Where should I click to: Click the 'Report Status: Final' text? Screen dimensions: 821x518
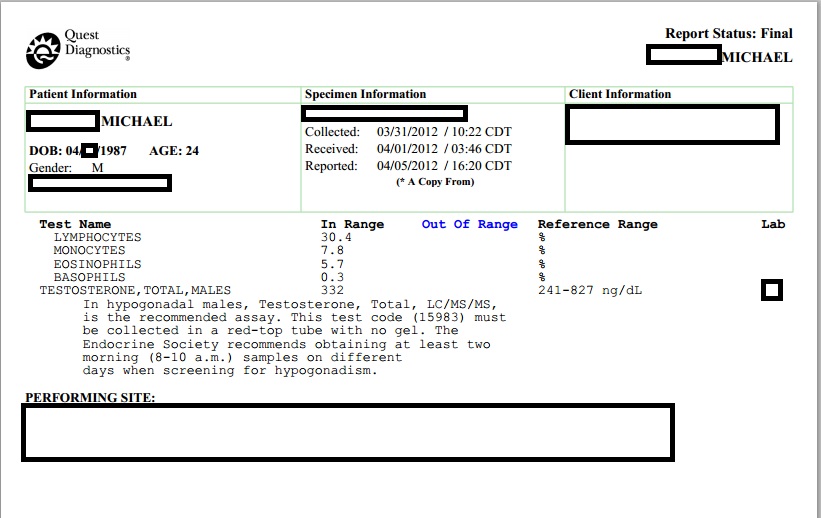click(728, 33)
